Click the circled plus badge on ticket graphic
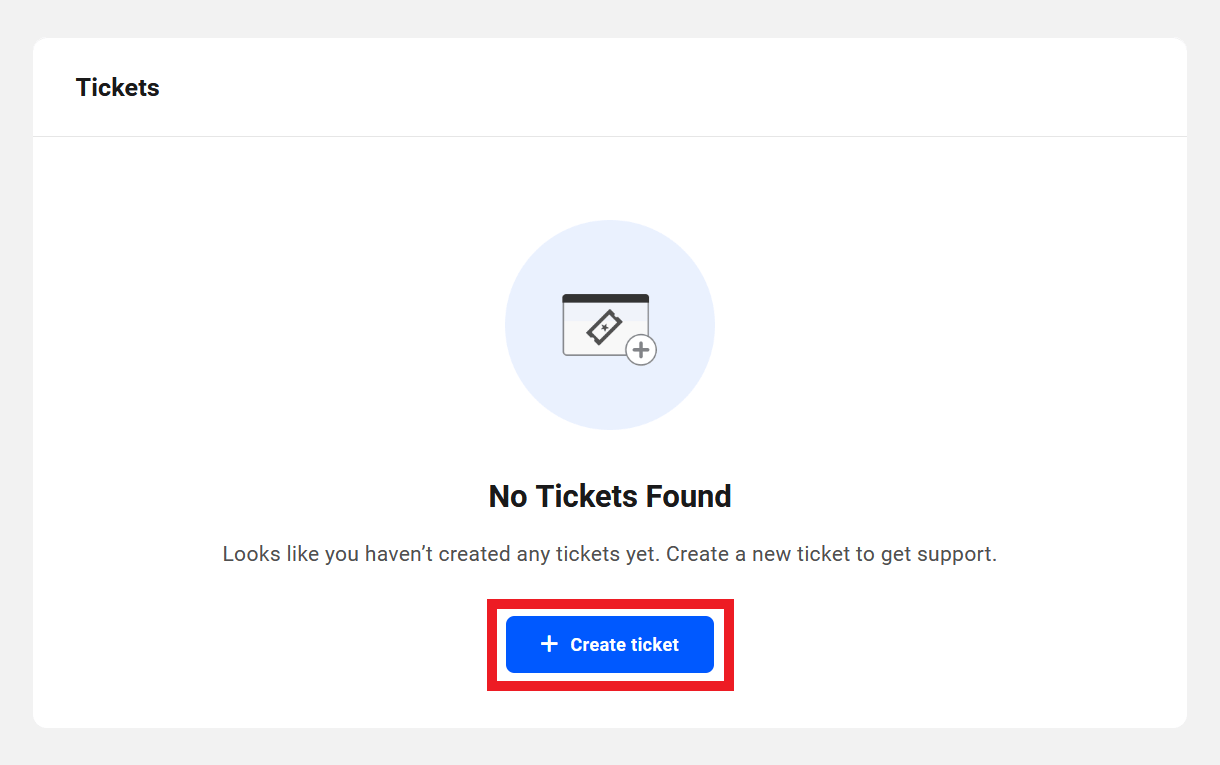Screen dimensions: 1220x765 [x=641, y=349]
